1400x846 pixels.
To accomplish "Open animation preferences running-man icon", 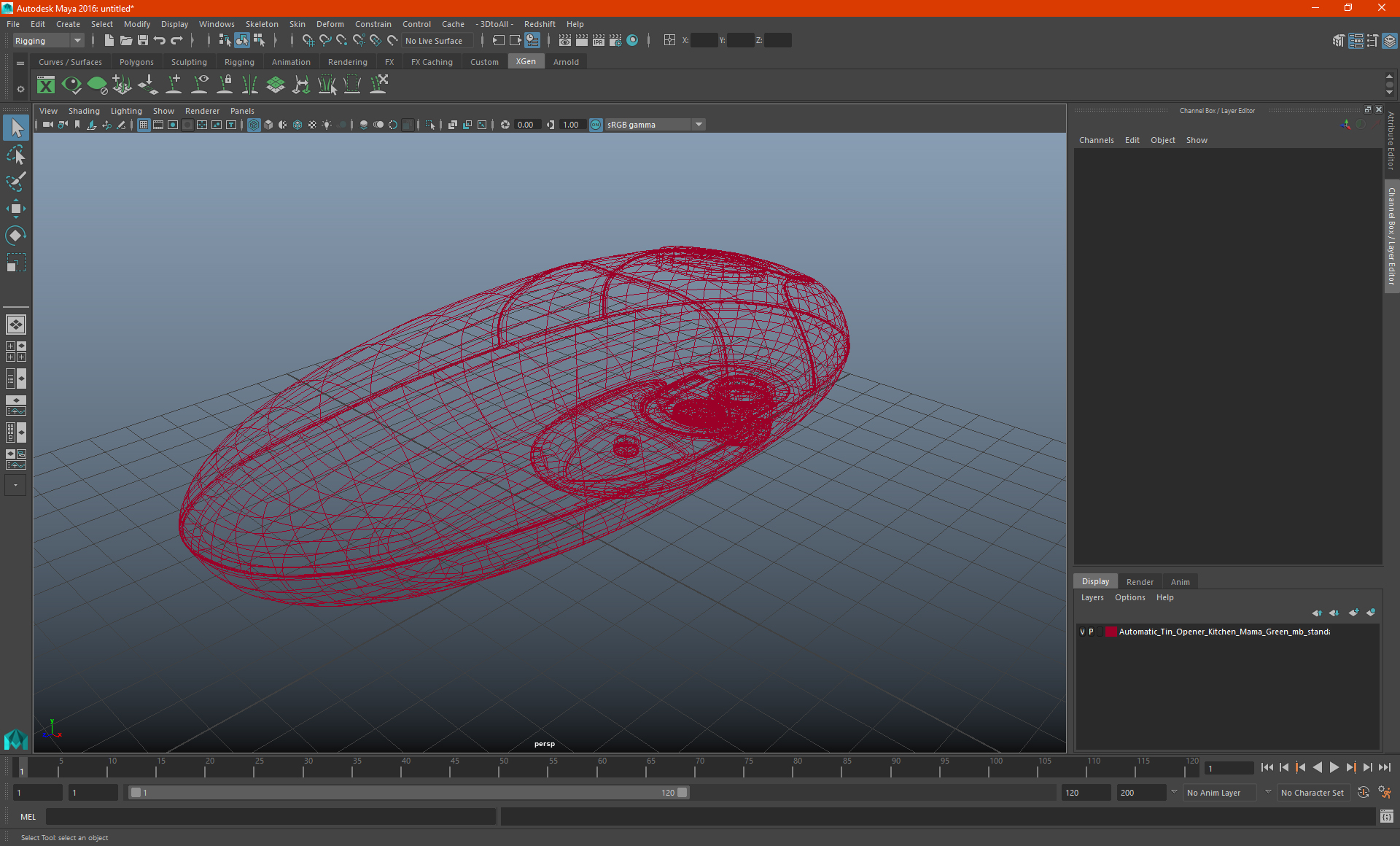I will 1385,793.
